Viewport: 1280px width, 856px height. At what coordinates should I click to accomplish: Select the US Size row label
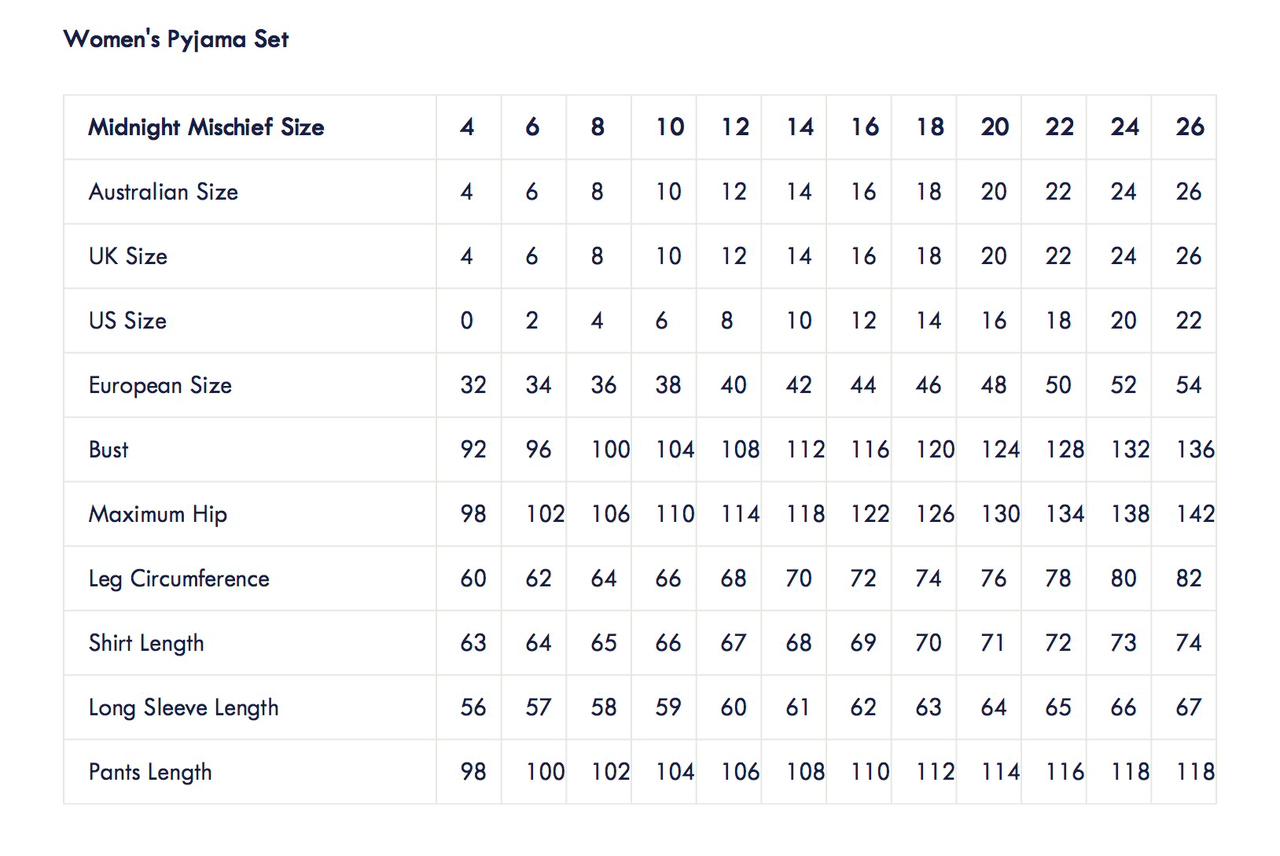[x=127, y=321]
